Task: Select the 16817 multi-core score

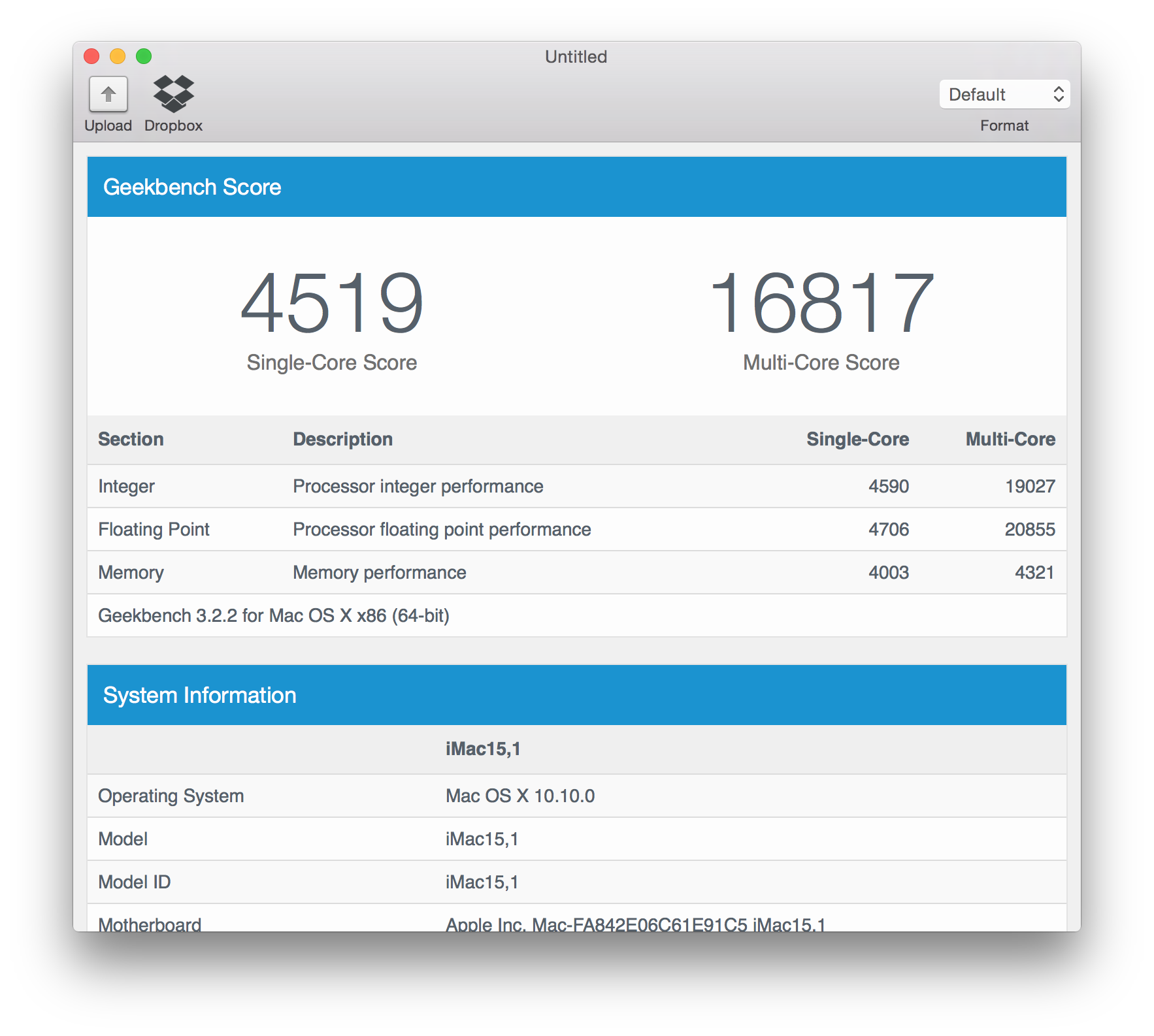Action: [821, 303]
